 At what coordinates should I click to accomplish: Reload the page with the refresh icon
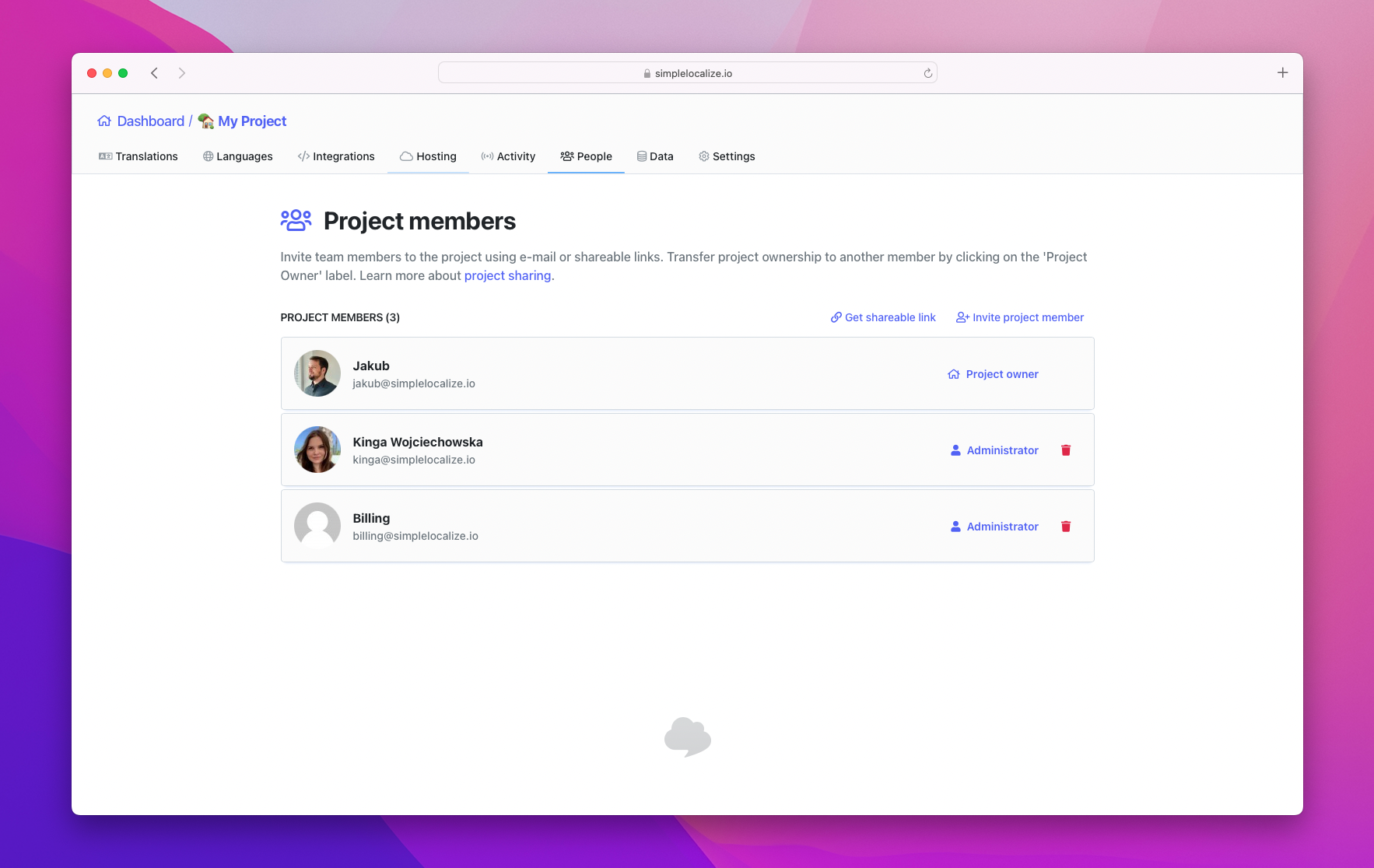pos(927,73)
